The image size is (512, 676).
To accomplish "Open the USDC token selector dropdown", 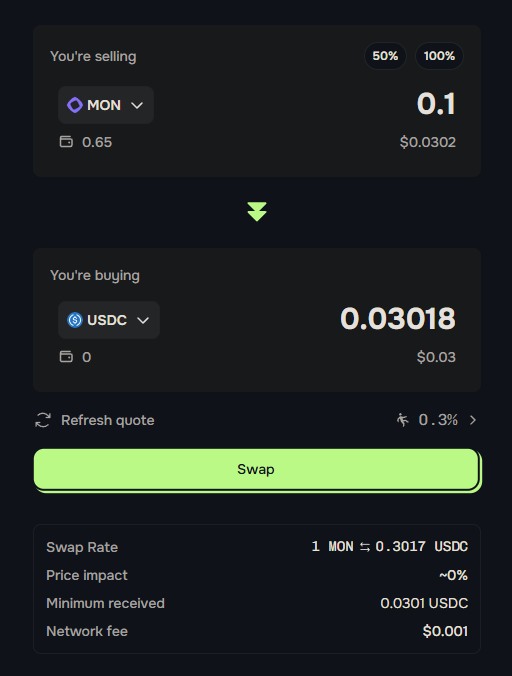I will click(109, 320).
